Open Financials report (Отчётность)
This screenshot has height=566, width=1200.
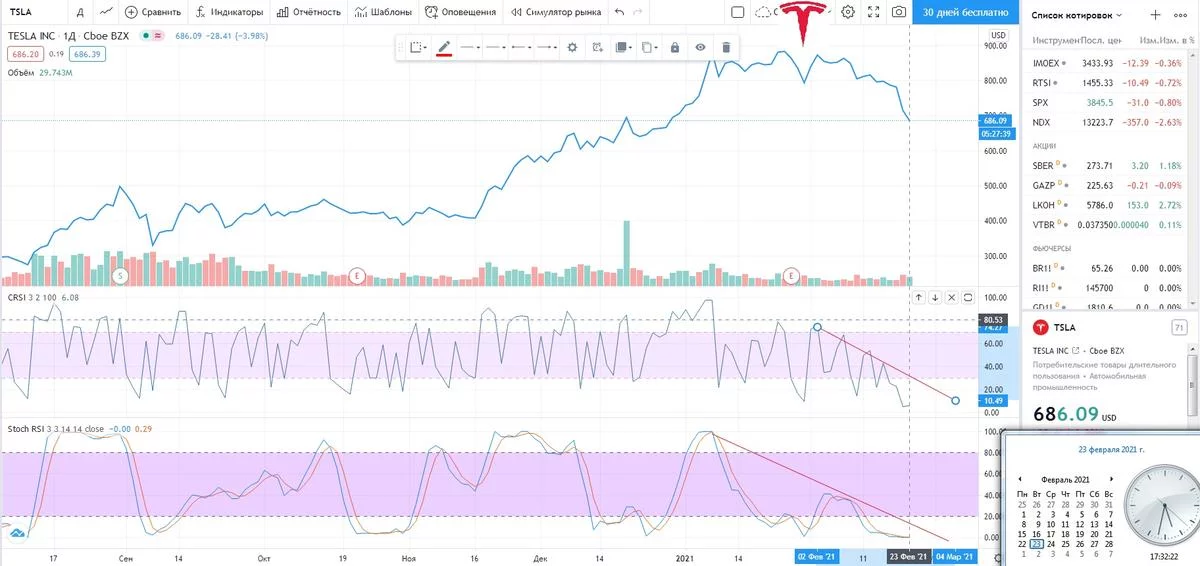309,12
